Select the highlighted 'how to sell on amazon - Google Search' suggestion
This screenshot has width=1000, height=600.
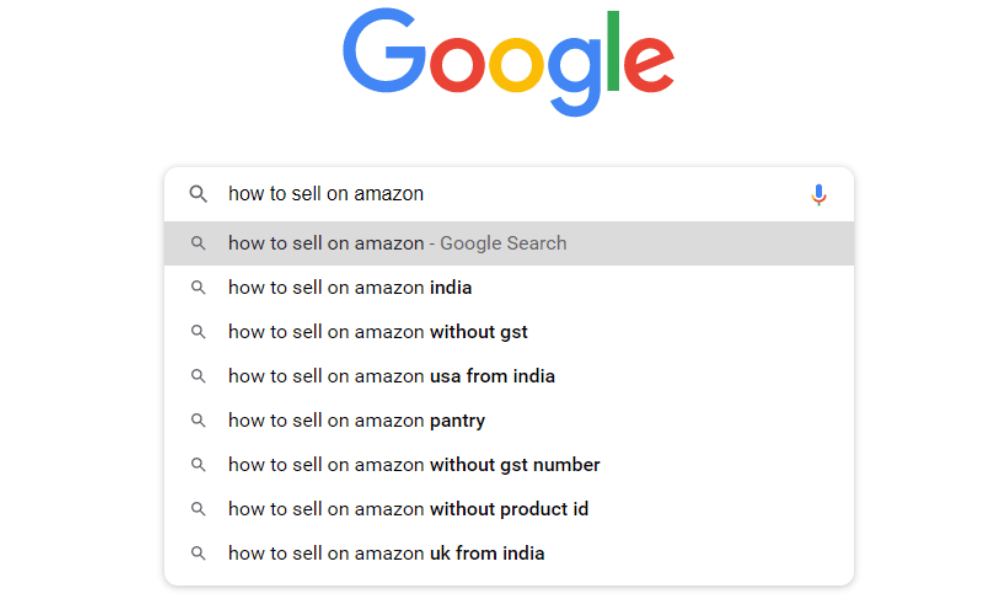[x=397, y=243]
